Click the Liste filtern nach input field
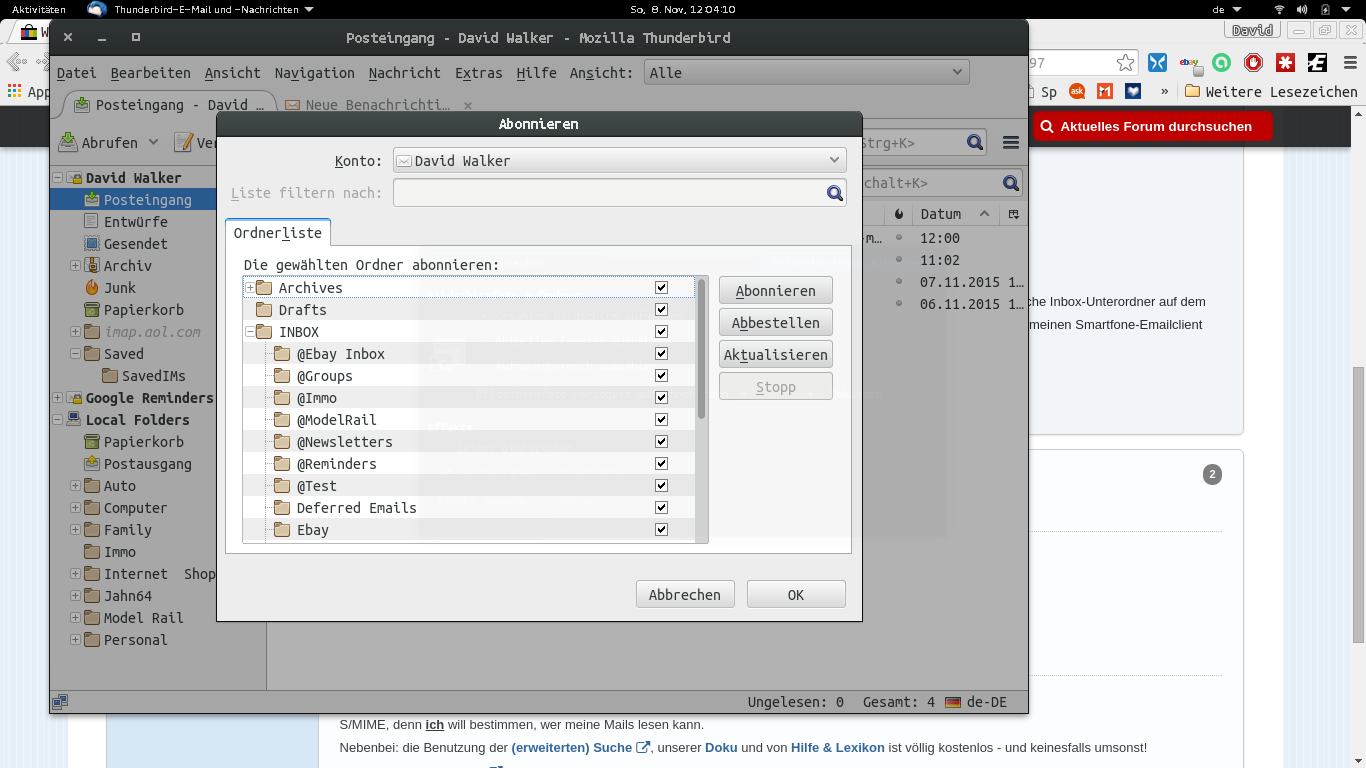The image size is (1366, 768). 608,193
